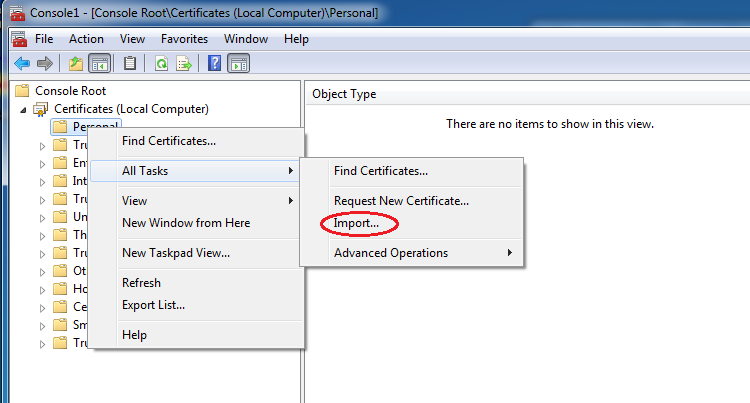The image size is (750, 403).
Task: Click the Refresh toolbar icon
Action: (x=161, y=63)
